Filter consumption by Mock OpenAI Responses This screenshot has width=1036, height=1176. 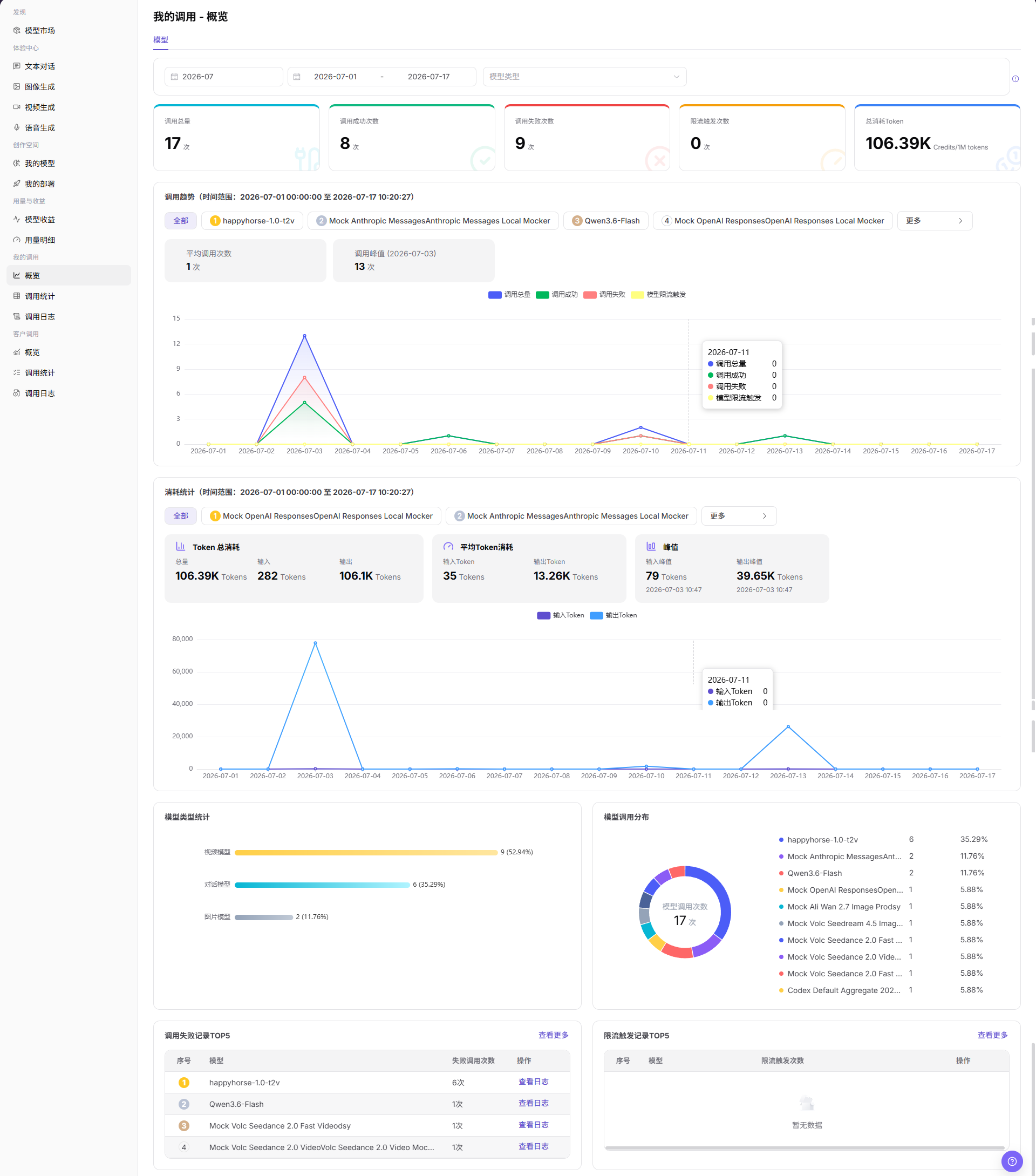coord(321,516)
